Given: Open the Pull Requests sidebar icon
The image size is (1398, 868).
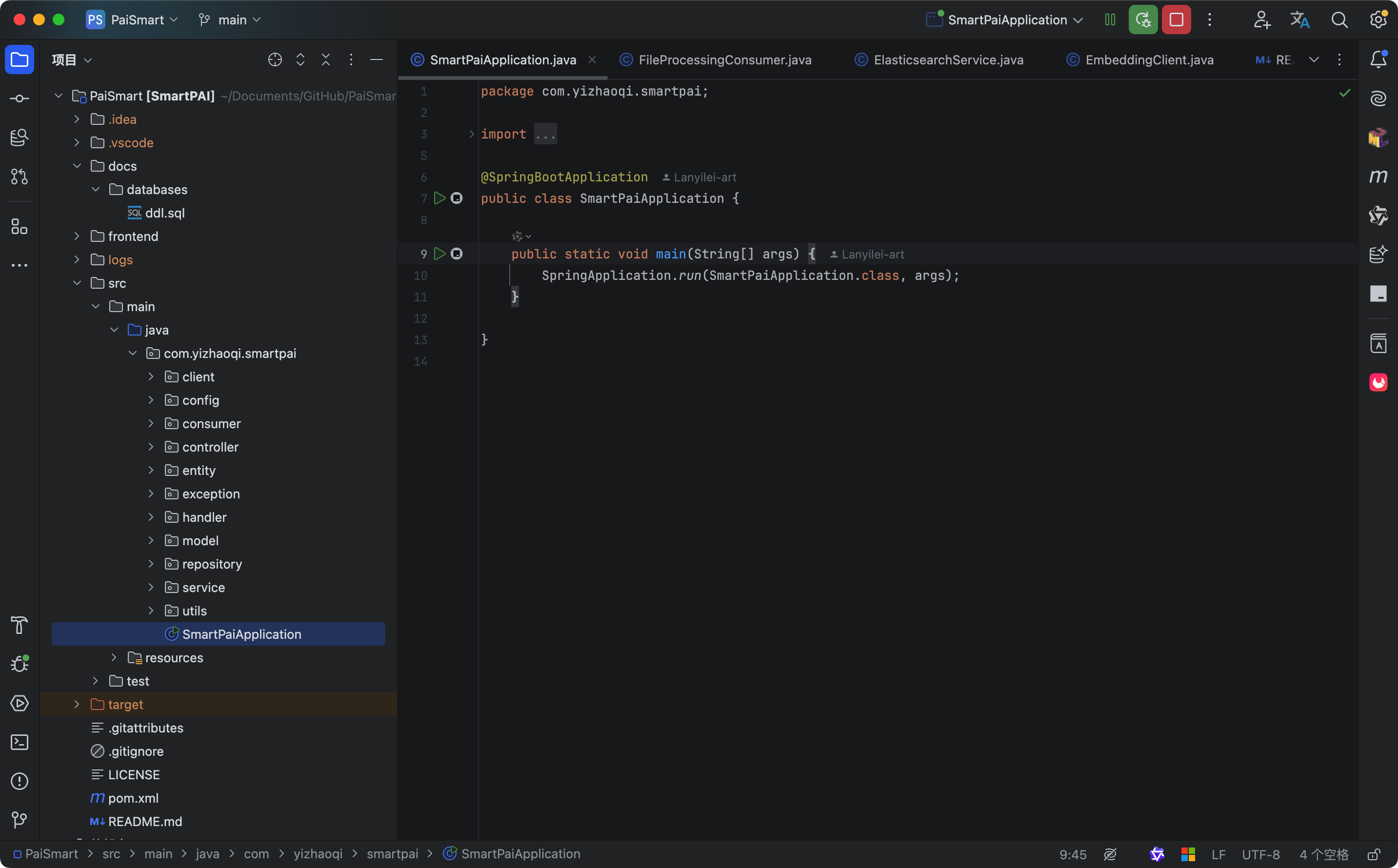Looking at the screenshot, I should [x=20, y=177].
